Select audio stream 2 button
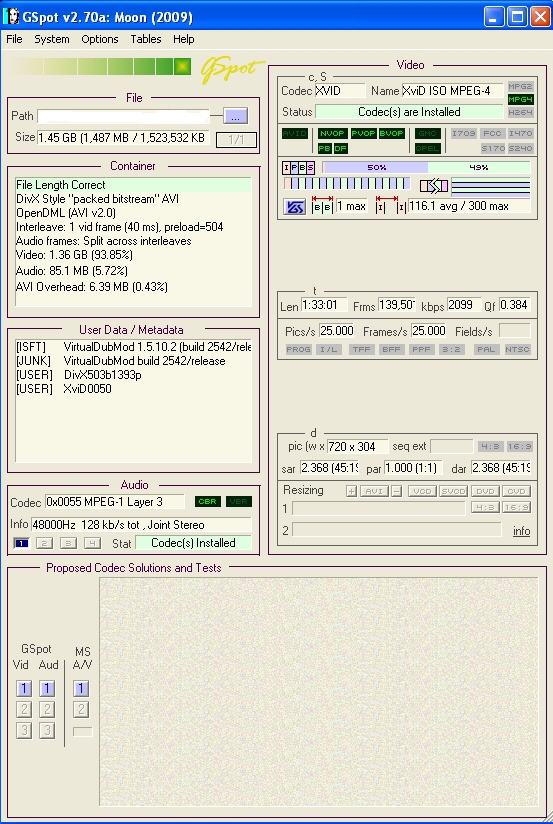Viewport: 553px width, 824px height. click(45, 543)
